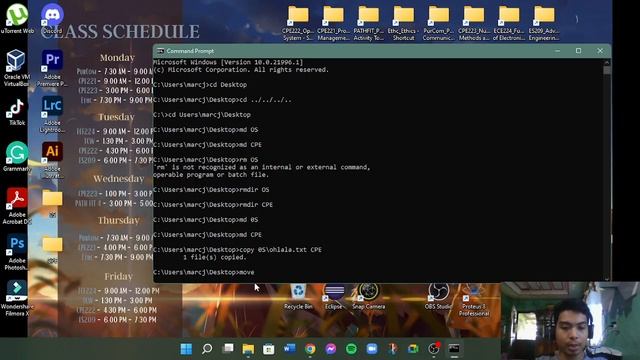
Task: Click the 'Microsoft Windows [Version' header line
Action: [x=228, y=62]
